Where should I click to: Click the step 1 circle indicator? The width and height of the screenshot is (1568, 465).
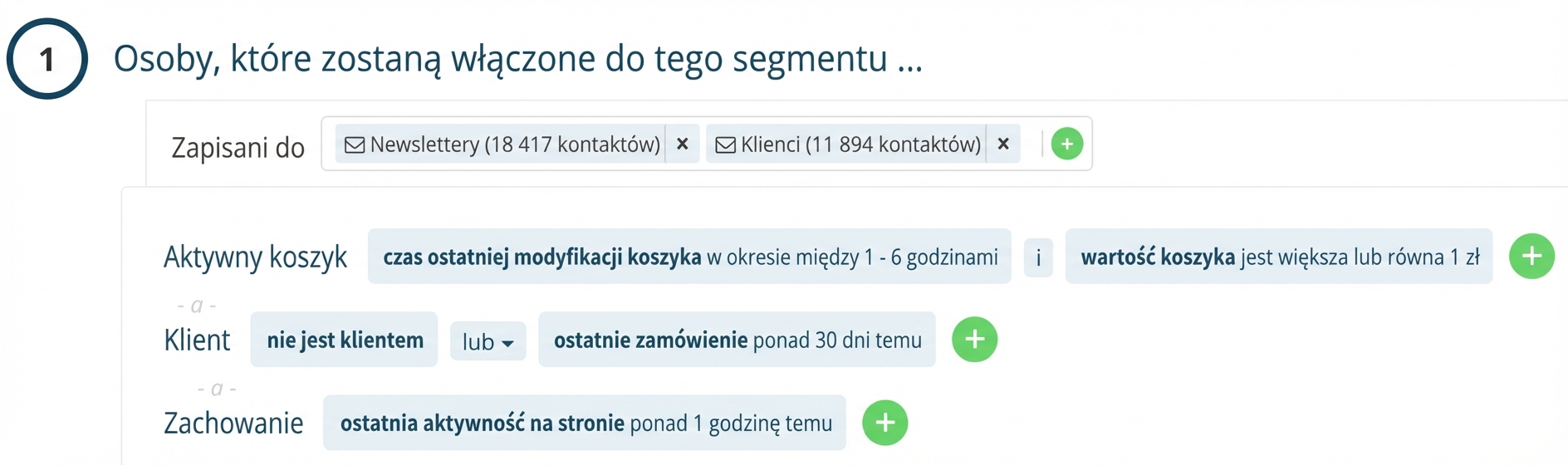47,59
